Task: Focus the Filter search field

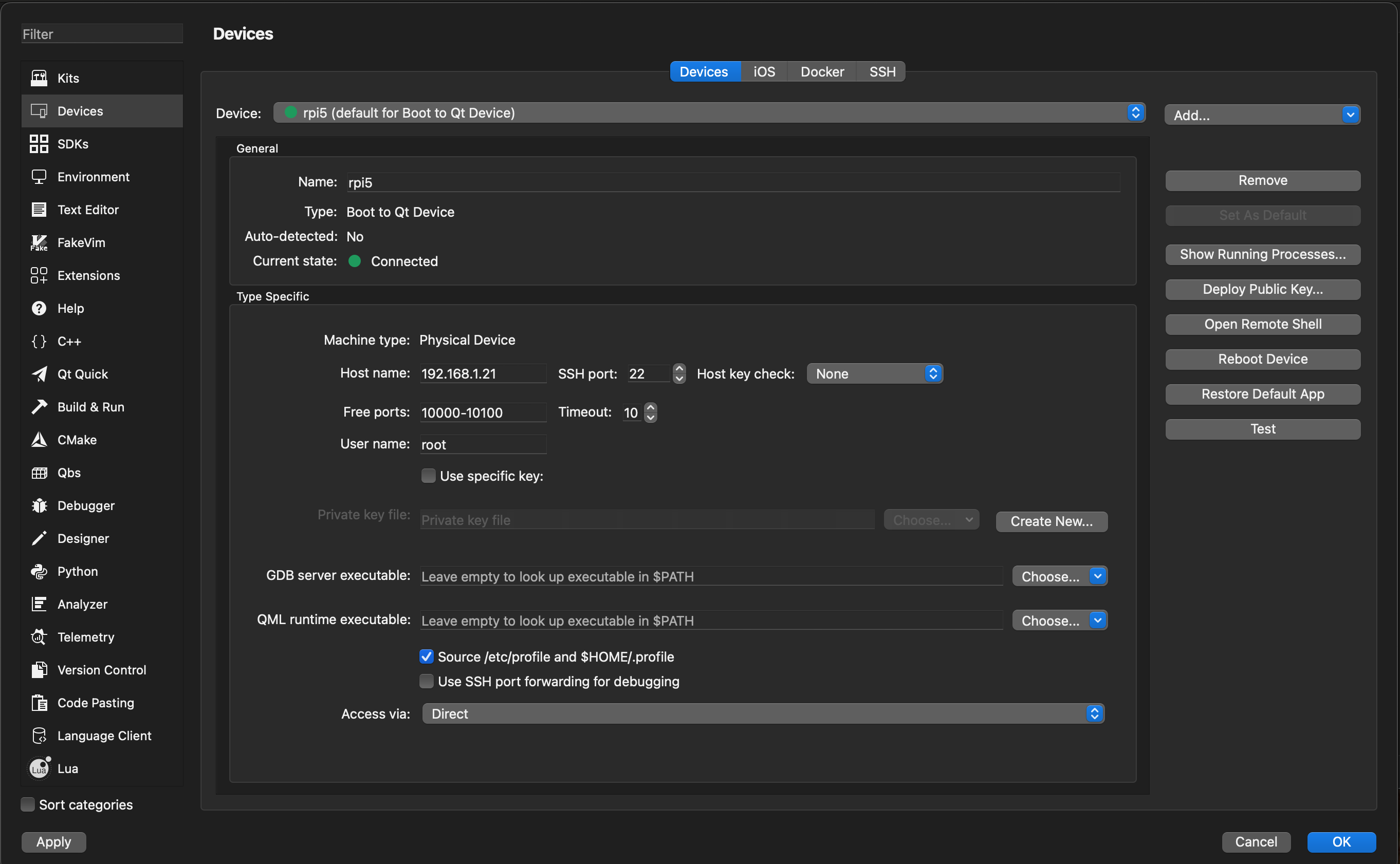Action: [x=102, y=34]
